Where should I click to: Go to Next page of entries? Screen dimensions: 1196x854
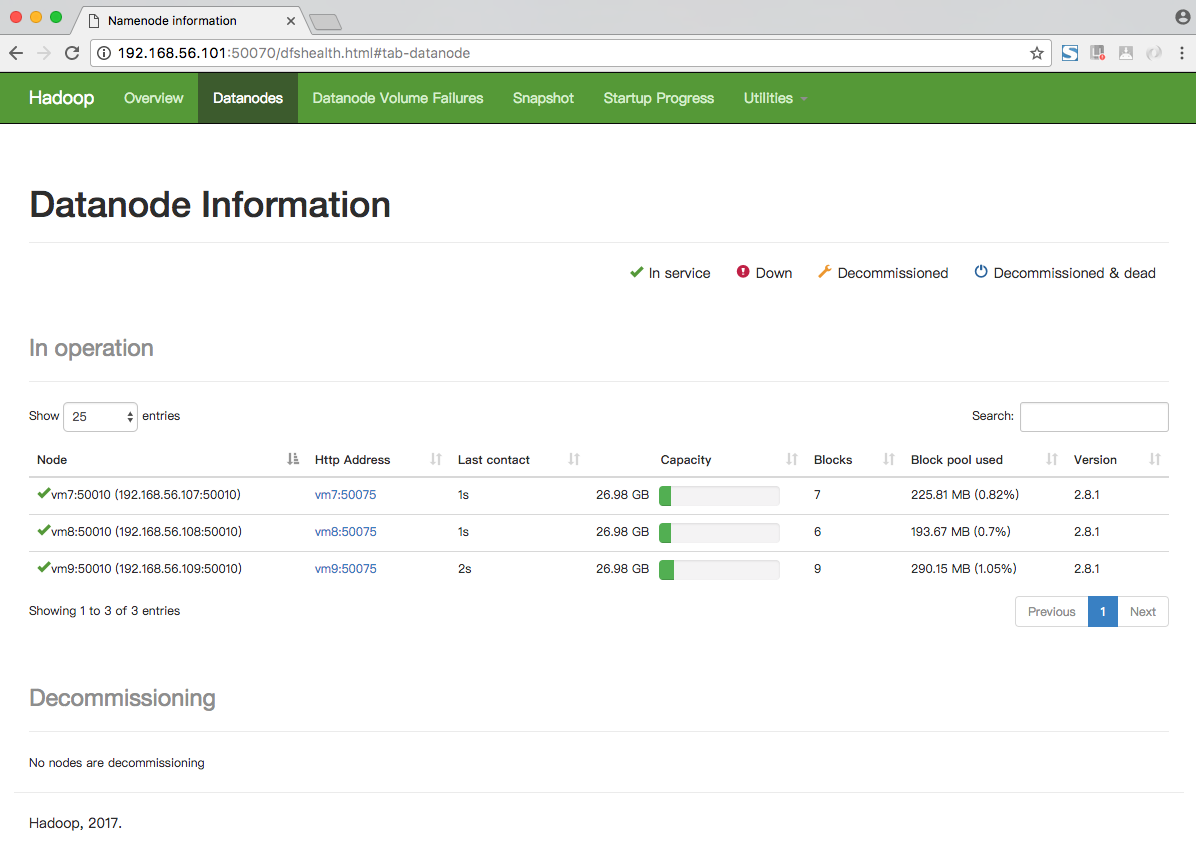pyautogui.click(x=1142, y=612)
